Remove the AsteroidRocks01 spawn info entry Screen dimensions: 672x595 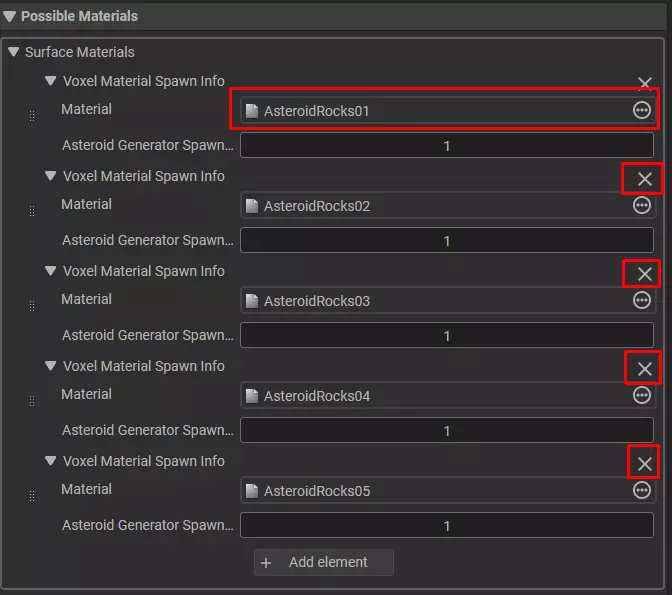coord(644,84)
